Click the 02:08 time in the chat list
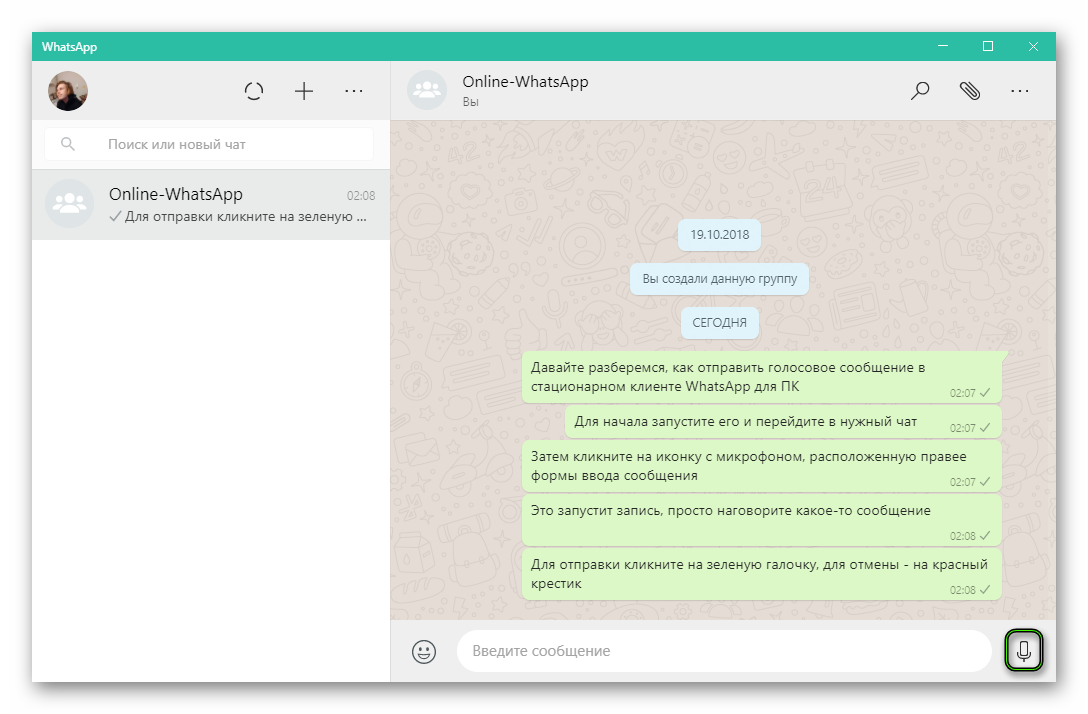Image resolution: width=1088 pixels, height=714 pixels. 361,196
